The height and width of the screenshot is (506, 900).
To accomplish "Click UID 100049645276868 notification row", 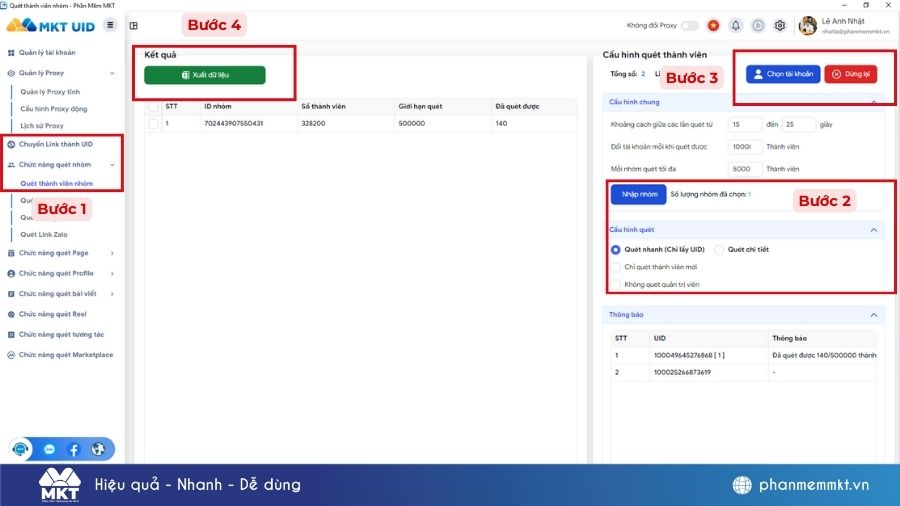I will coord(744,356).
